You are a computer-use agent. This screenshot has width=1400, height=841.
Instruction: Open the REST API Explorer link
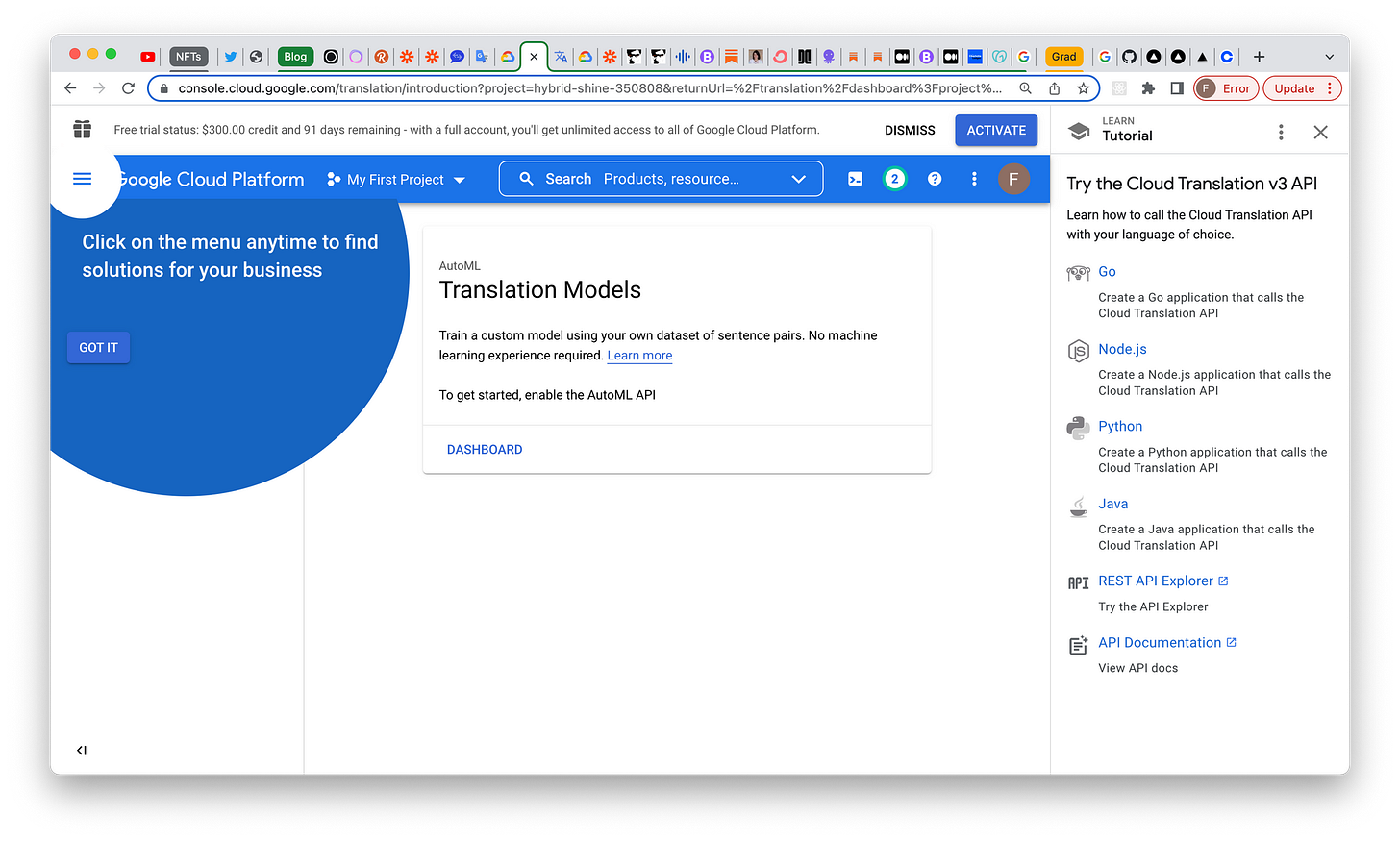pos(1163,581)
